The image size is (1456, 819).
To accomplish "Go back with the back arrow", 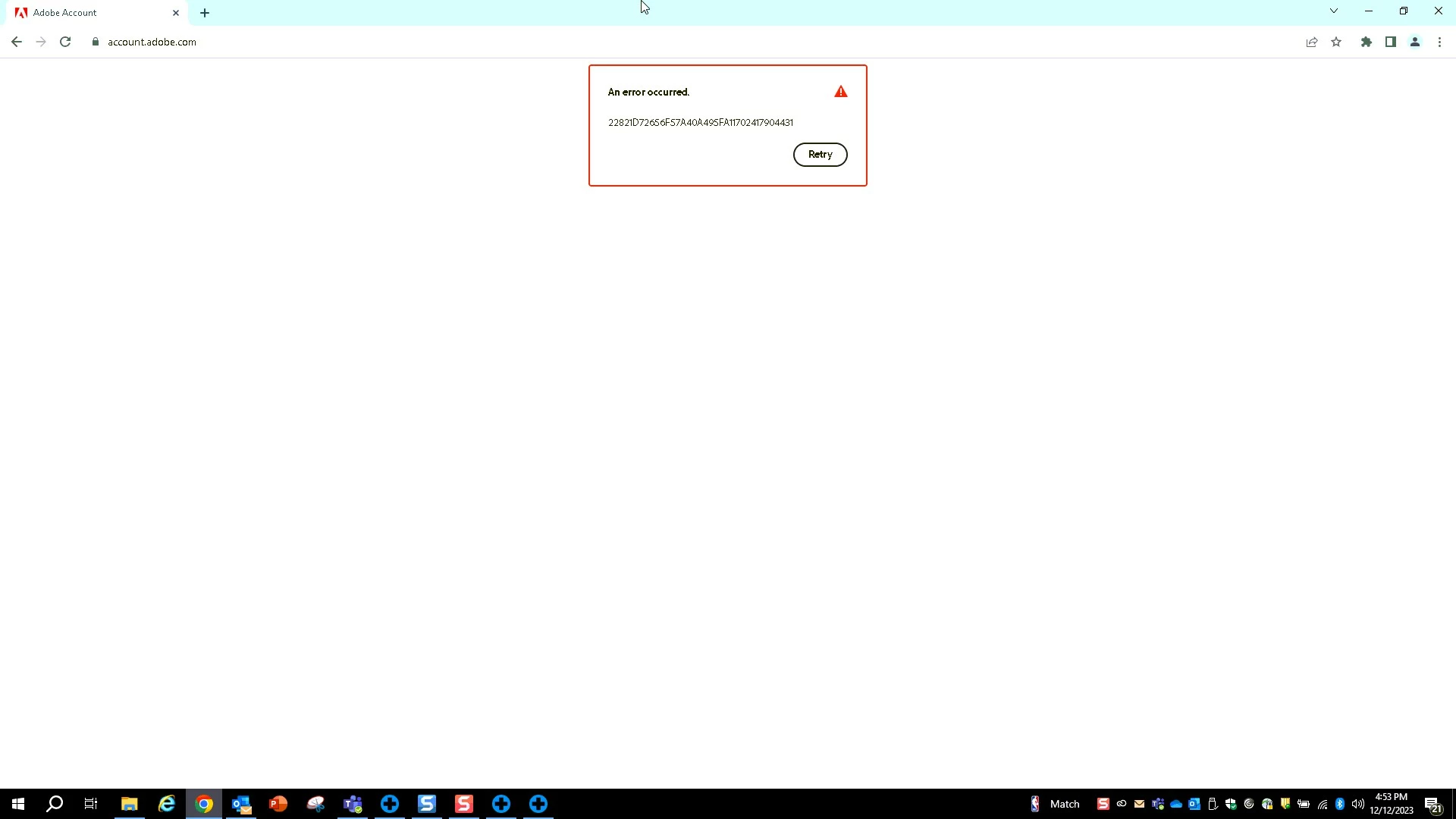I will pyautogui.click(x=17, y=42).
